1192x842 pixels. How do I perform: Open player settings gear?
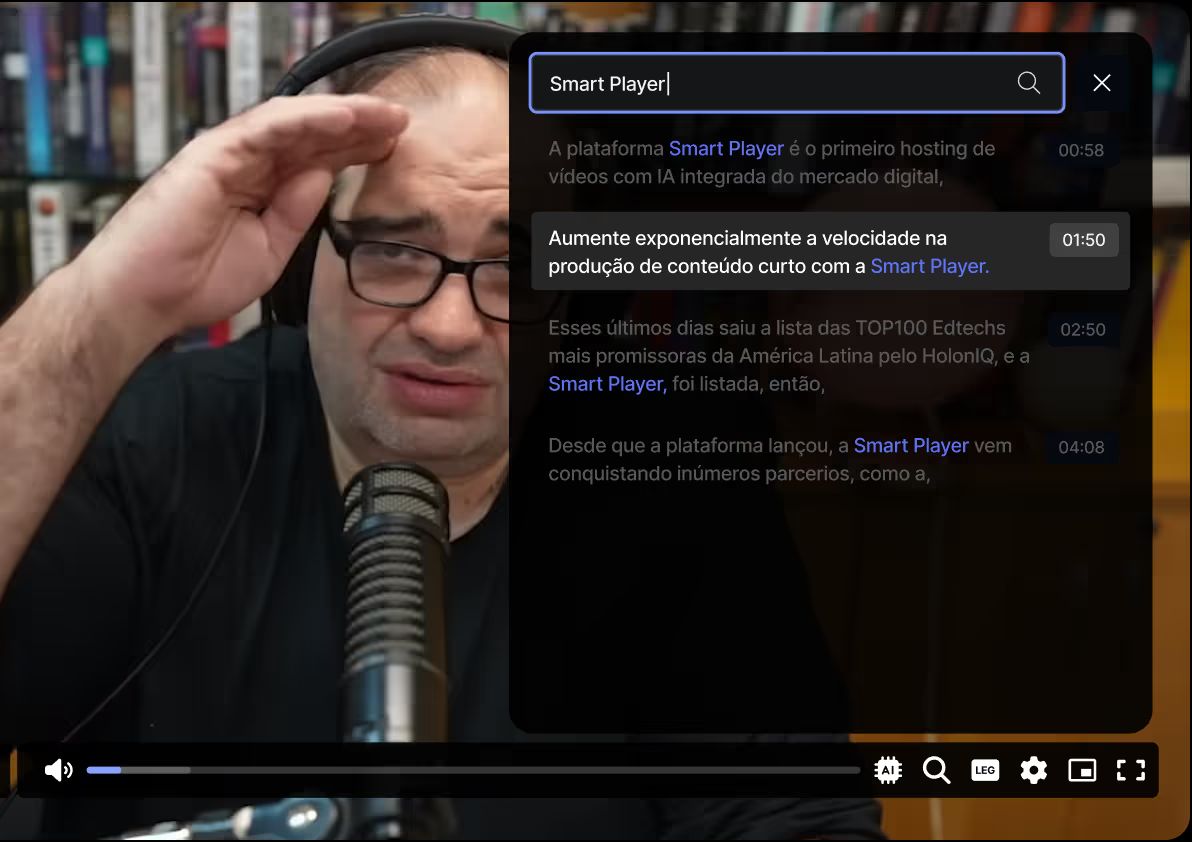pyautogui.click(x=1033, y=770)
